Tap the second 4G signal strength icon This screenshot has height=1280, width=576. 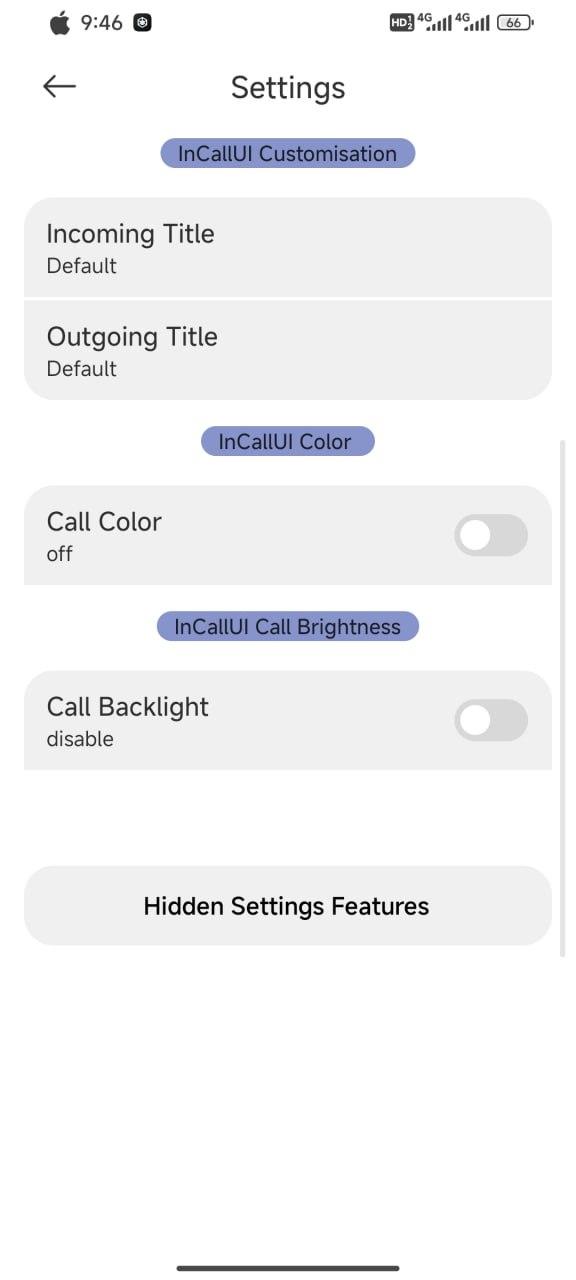(472, 21)
